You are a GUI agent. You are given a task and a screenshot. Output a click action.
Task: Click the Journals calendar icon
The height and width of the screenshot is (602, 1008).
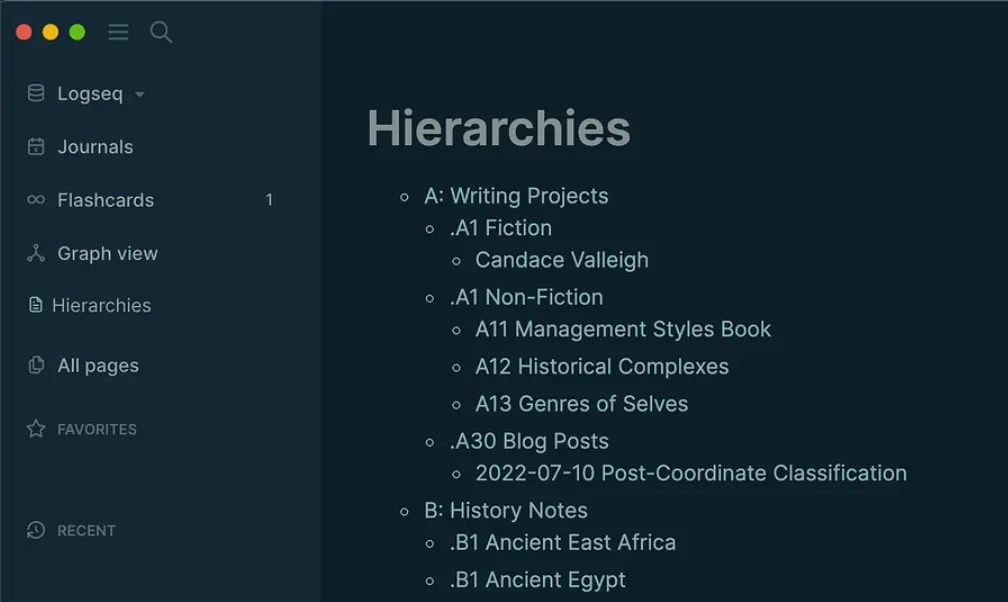click(x=36, y=147)
